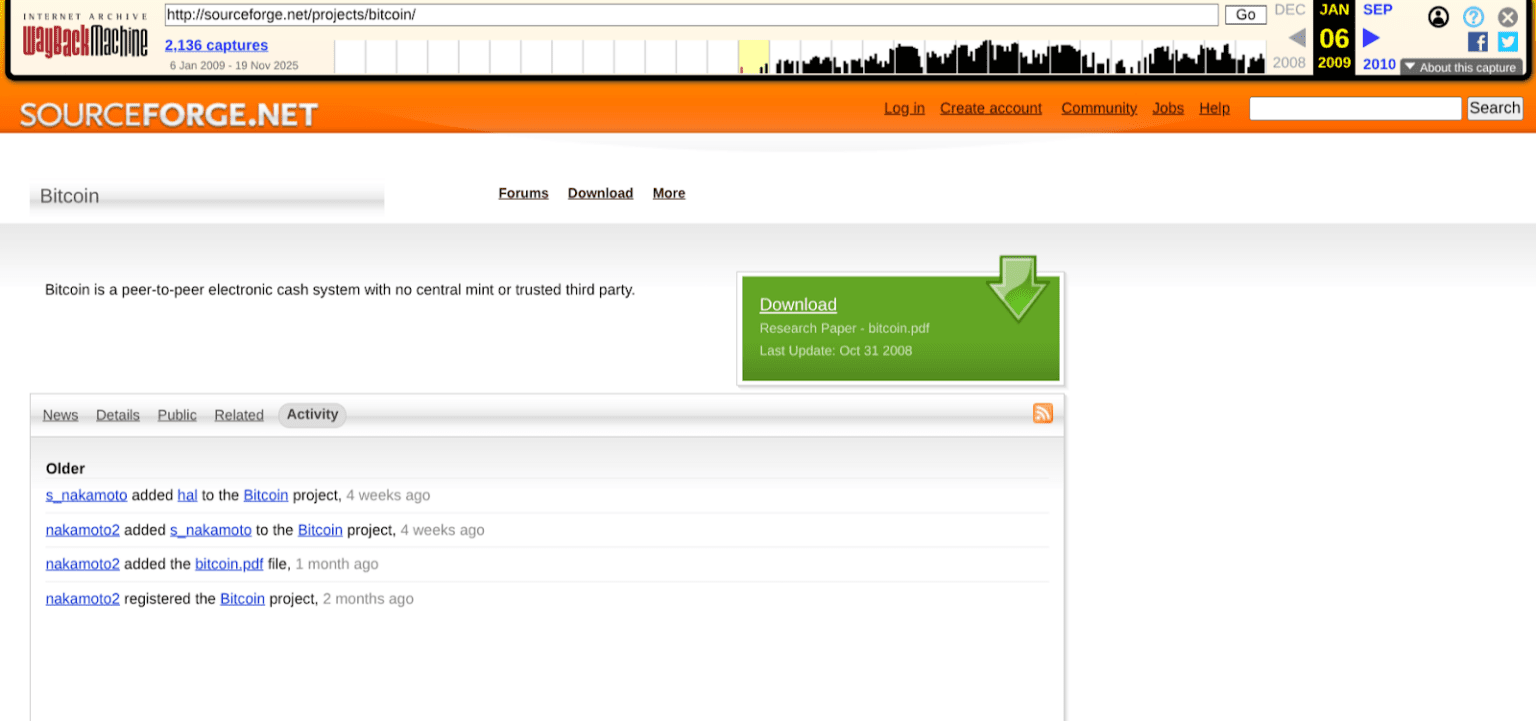Viewport: 1536px width, 721px height.
Task: Go to next capture with blue arrow
Action: [x=1370, y=37]
